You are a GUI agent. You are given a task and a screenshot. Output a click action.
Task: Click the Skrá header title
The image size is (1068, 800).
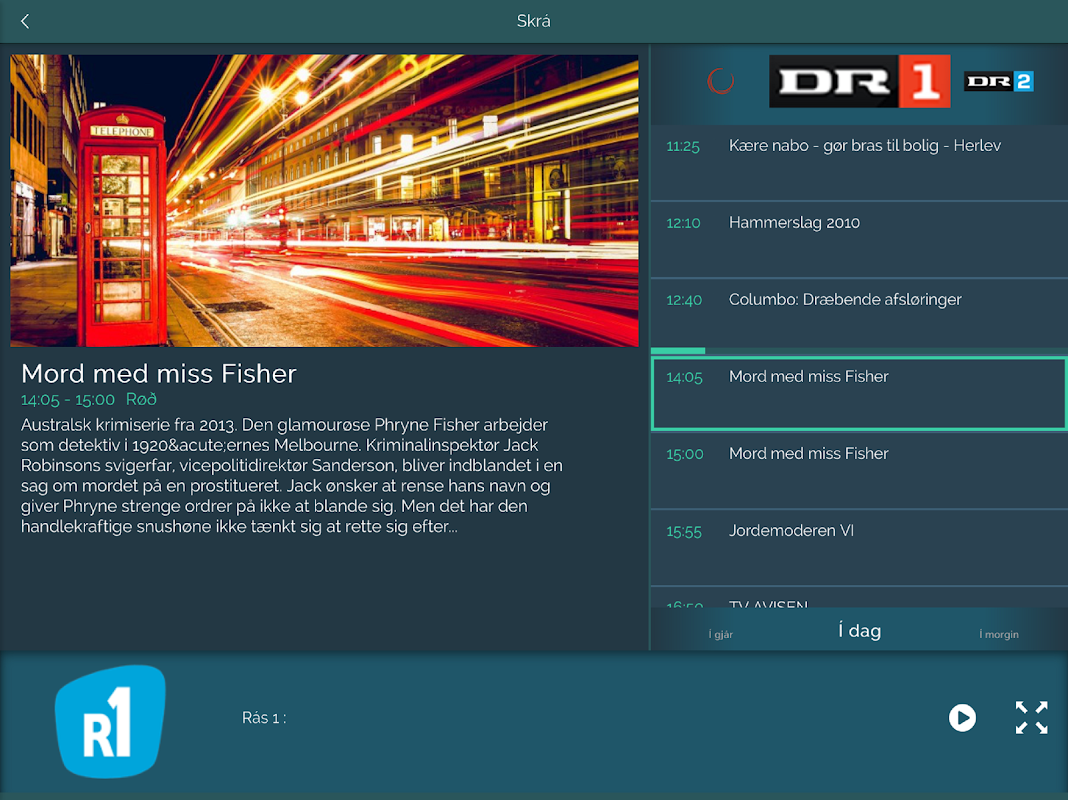[x=533, y=21]
